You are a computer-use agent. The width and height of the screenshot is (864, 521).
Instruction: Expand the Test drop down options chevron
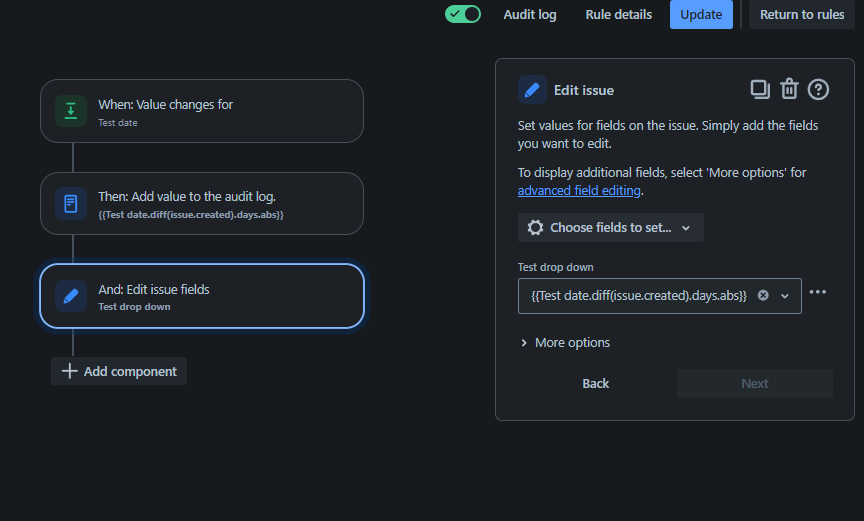(785, 296)
